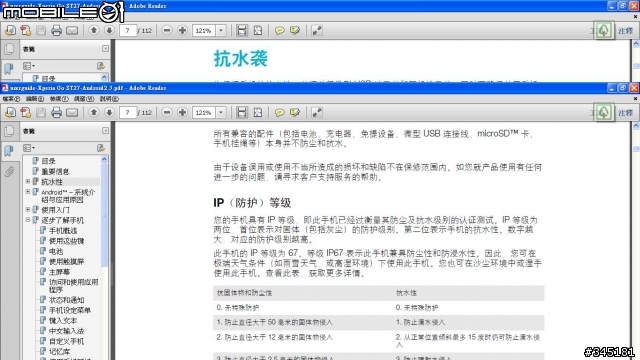The width and height of the screenshot is (640, 360).
Task: Select the 中文输入法 bookmark
Action: tap(67, 331)
